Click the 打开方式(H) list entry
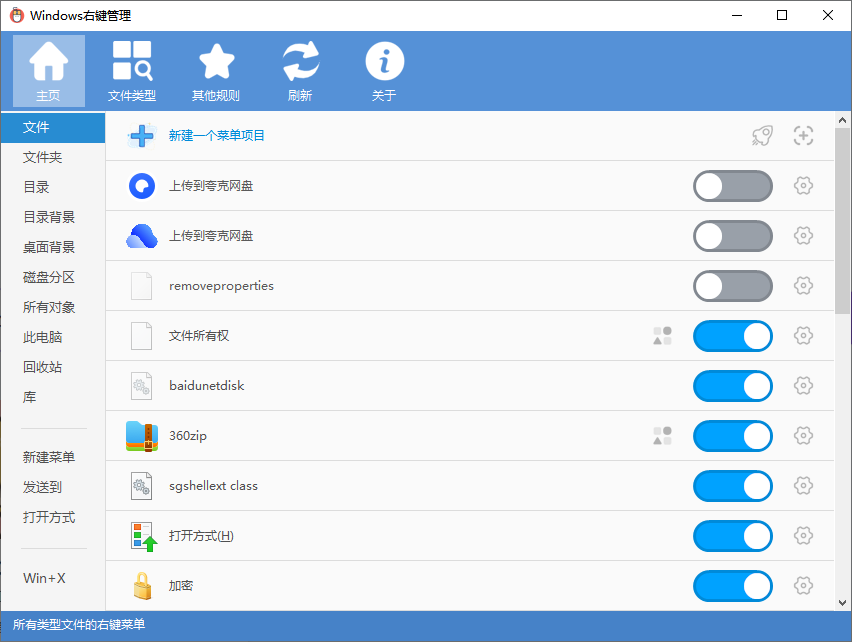Image resolution: width=852 pixels, height=642 pixels. (x=201, y=536)
